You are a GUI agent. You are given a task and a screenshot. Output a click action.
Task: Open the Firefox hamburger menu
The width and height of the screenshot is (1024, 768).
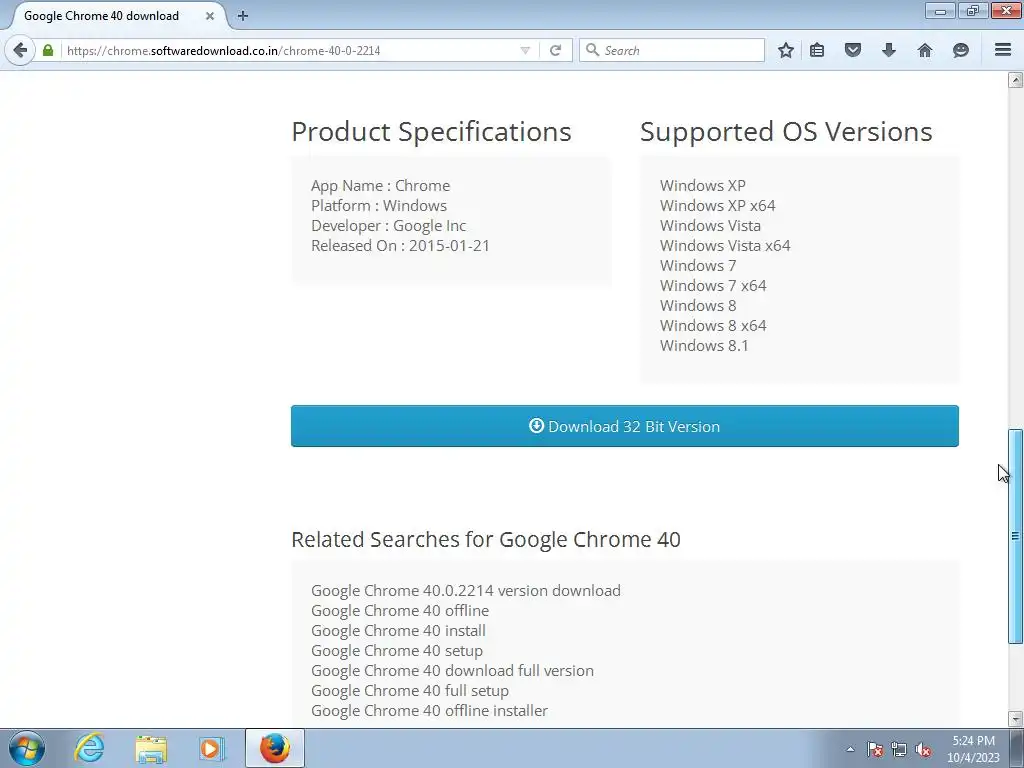coord(1003,50)
